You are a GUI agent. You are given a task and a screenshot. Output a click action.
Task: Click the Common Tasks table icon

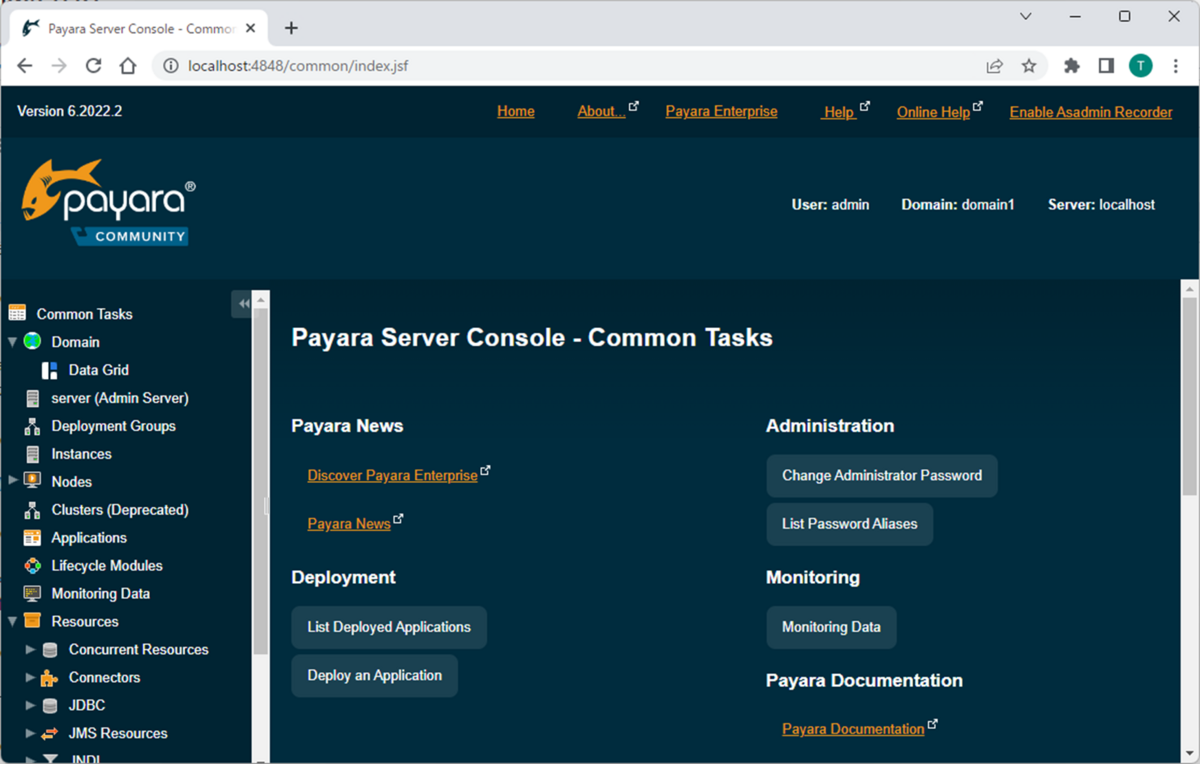pyautogui.click(x=17, y=313)
